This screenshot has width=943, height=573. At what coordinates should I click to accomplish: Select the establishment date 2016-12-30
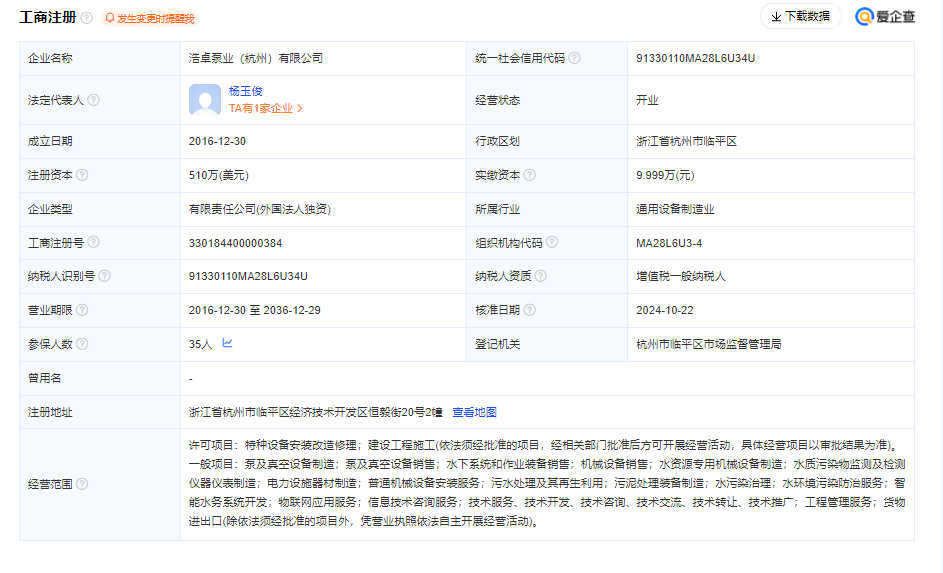217,141
